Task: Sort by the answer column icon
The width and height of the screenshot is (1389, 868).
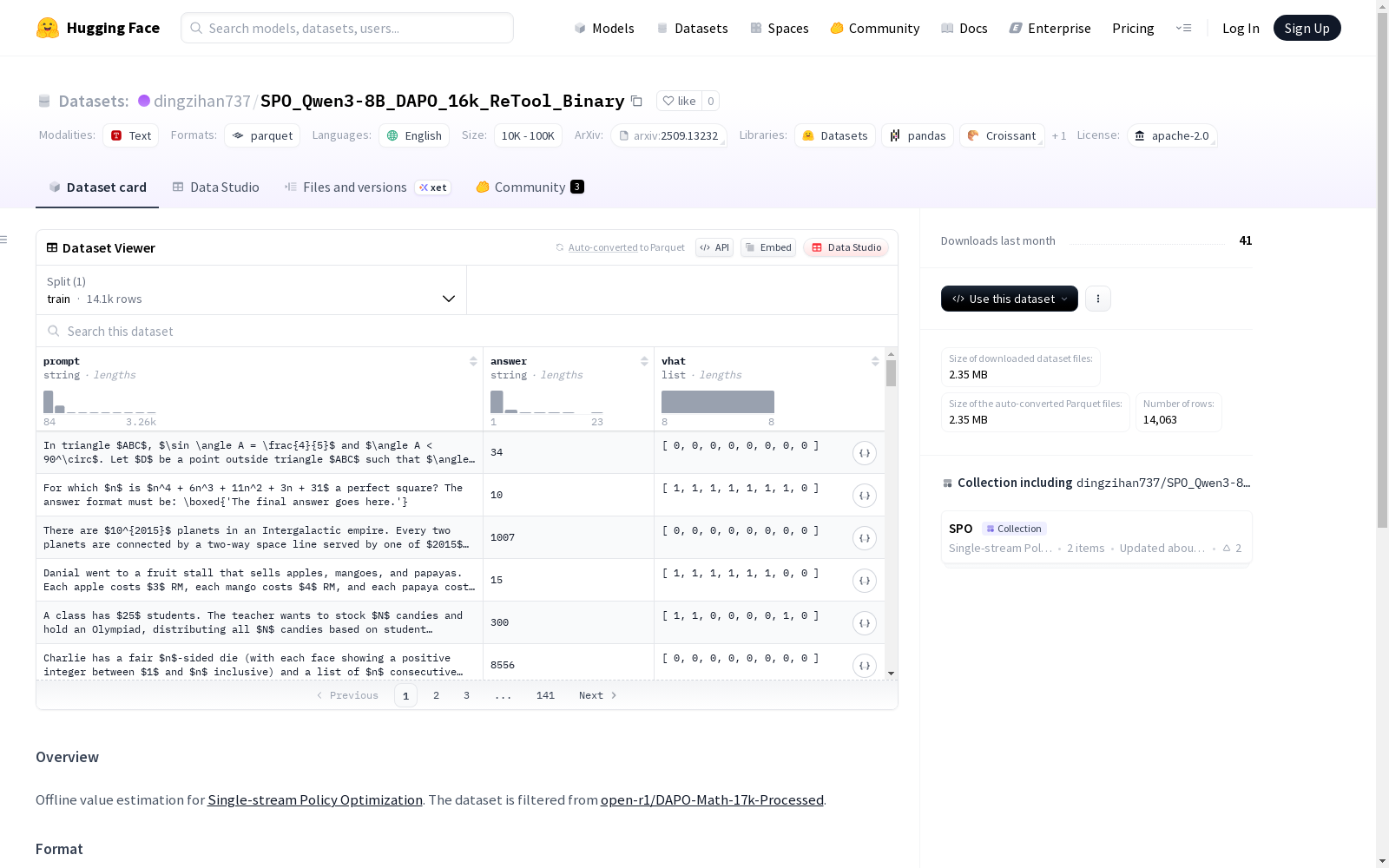Action: coord(644,361)
